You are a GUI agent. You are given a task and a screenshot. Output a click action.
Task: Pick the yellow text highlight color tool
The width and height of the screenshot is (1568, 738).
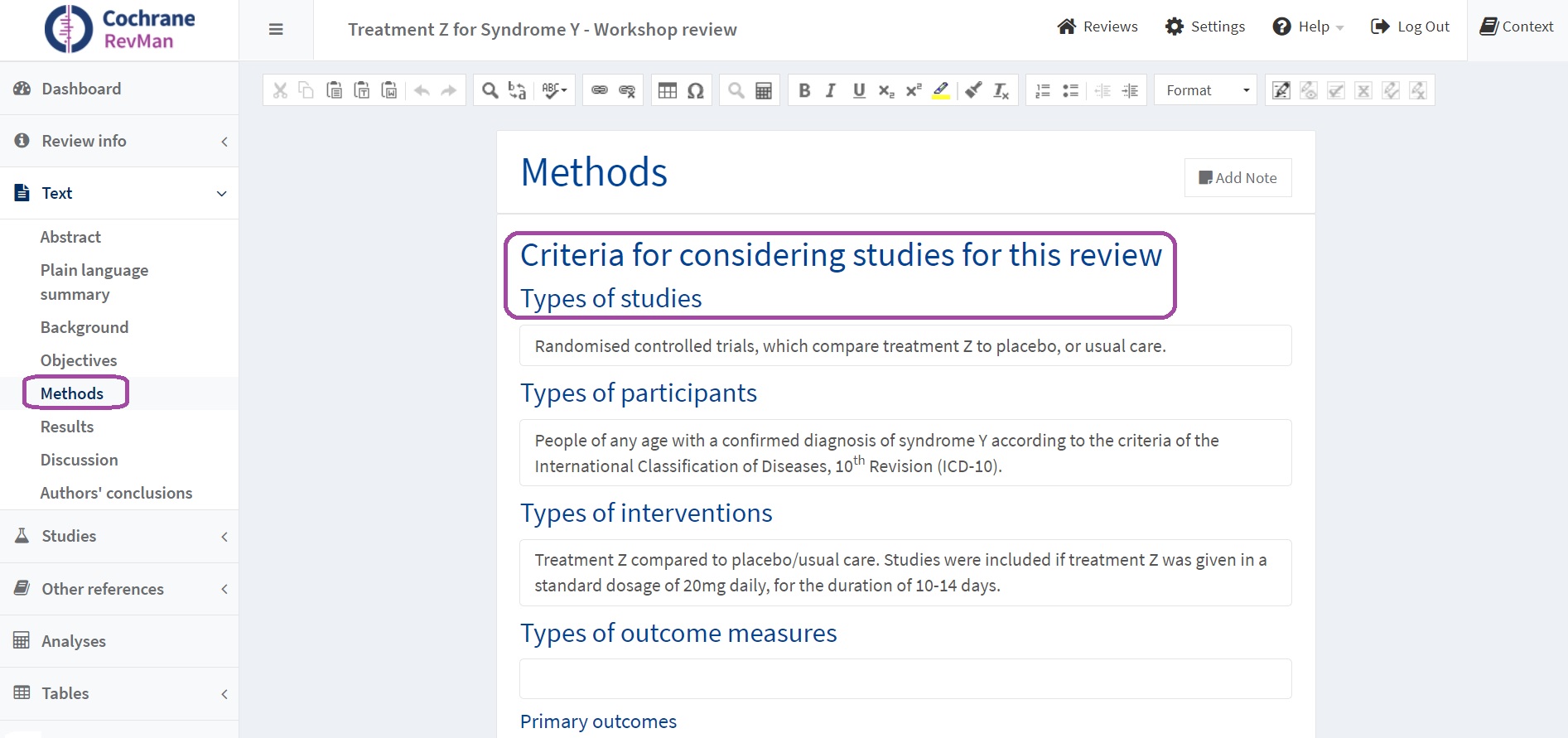coord(941,90)
